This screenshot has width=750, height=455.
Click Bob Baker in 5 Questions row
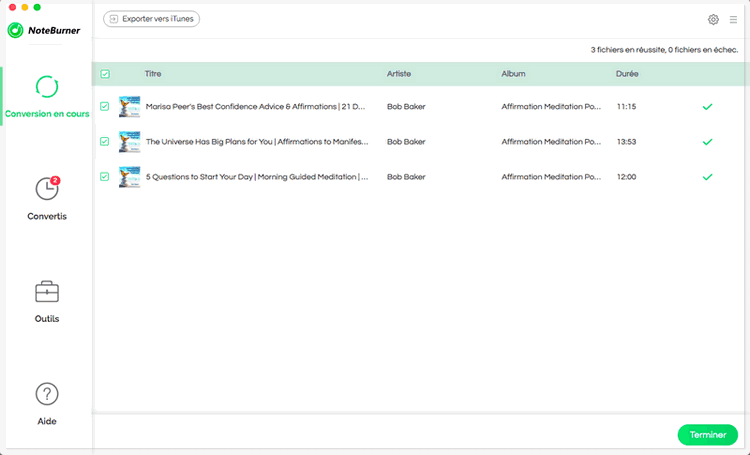pyautogui.click(x=406, y=177)
